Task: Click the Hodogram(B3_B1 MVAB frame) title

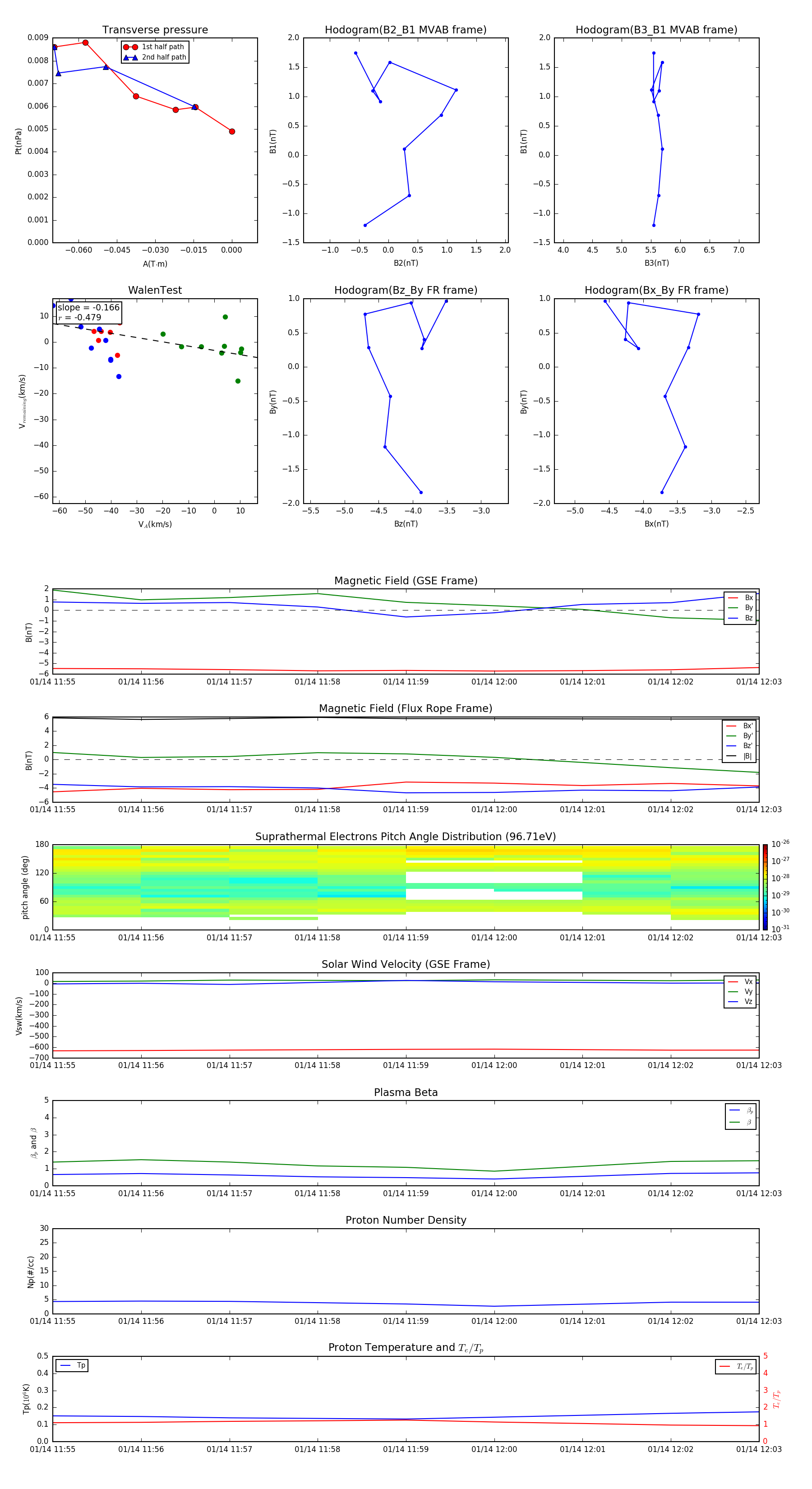Action: pyautogui.click(x=656, y=30)
